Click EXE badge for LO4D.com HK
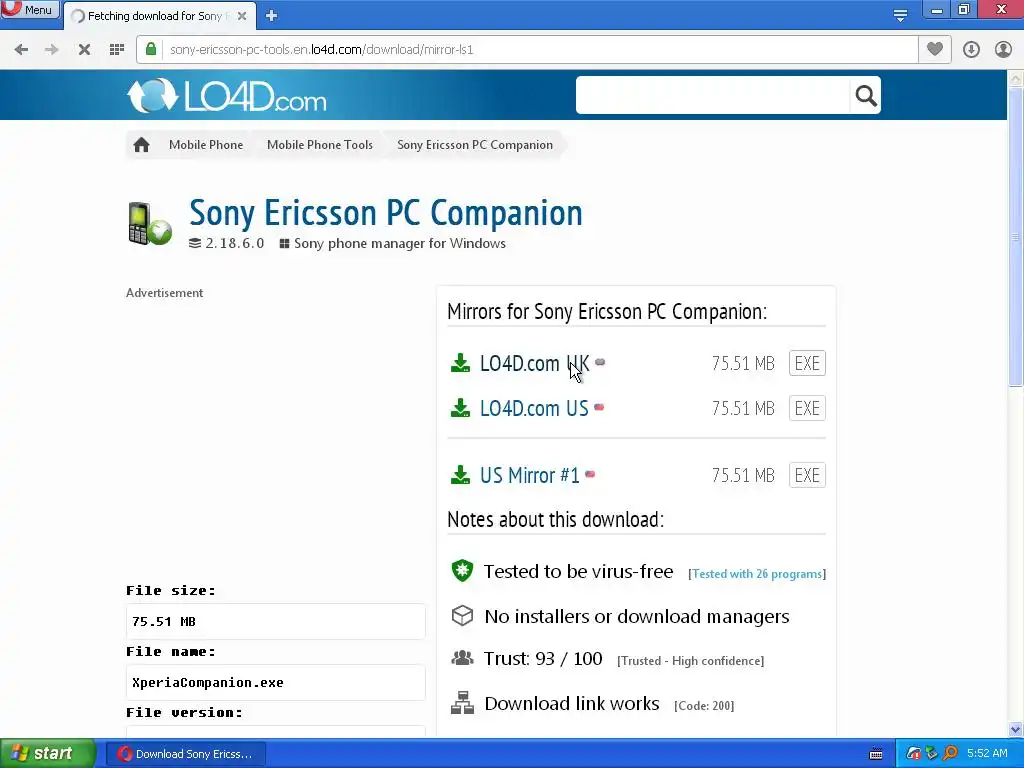Image resolution: width=1024 pixels, height=768 pixels. 807,363
